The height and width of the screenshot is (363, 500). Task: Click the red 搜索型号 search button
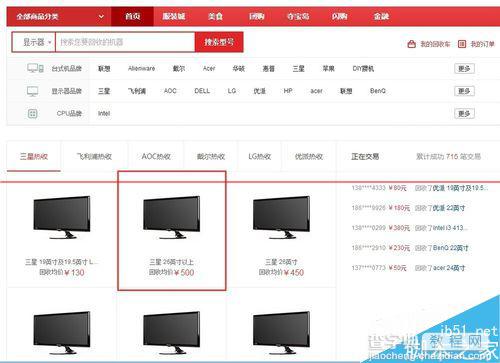(219, 42)
